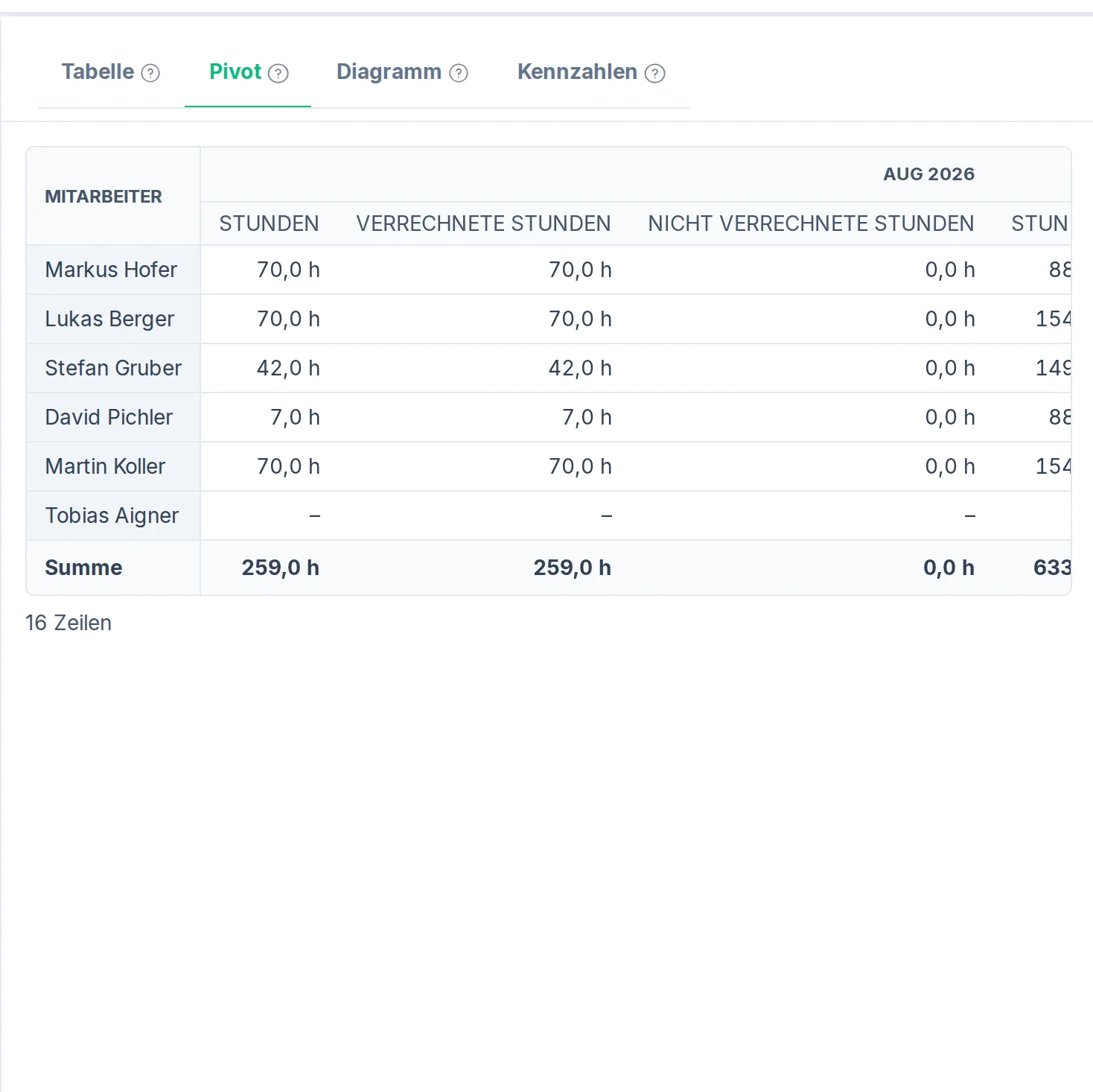1093x1092 pixels.
Task: Click Markus Hofer's 0,0 h nicht verrechnete value
Action: (x=950, y=270)
